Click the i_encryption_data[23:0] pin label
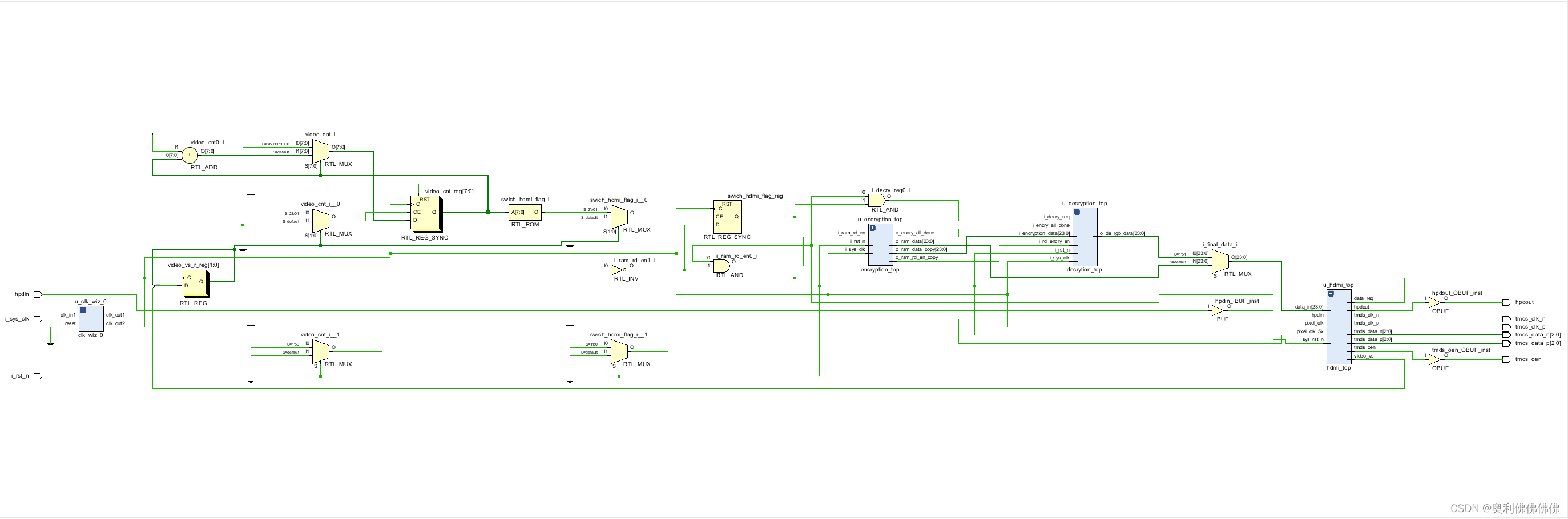 [x=1045, y=234]
